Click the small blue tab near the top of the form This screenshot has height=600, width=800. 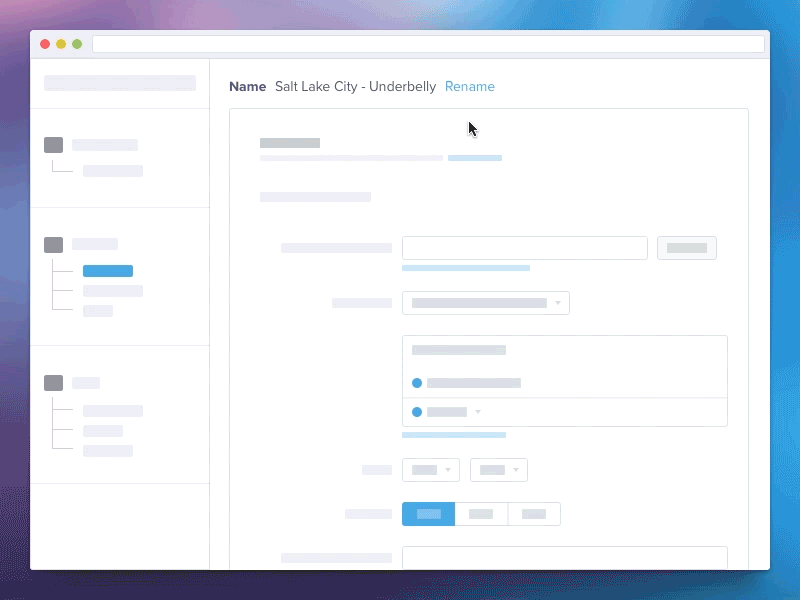click(x=475, y=158)
